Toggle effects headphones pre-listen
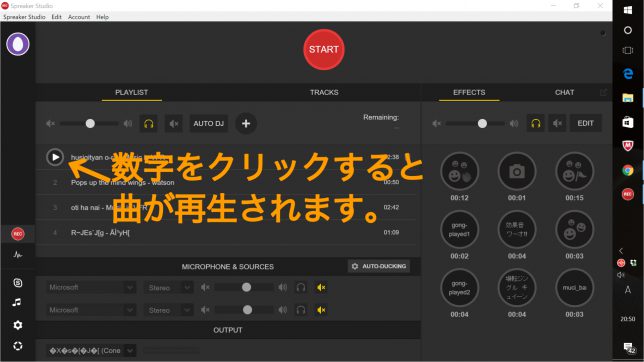The image size is (644, 362). click(536, 123)
